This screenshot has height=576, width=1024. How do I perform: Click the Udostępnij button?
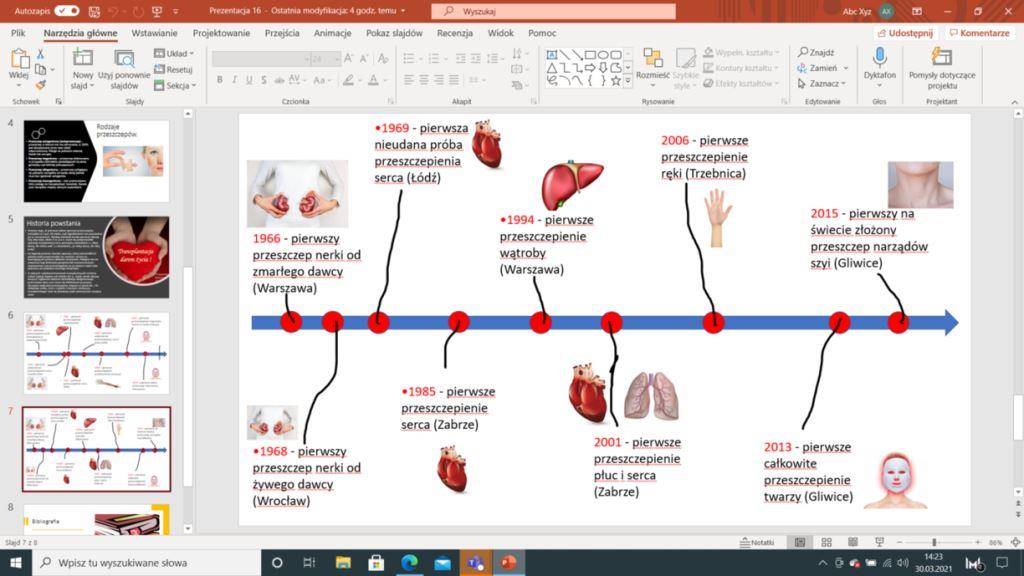[x=904, y=32]
